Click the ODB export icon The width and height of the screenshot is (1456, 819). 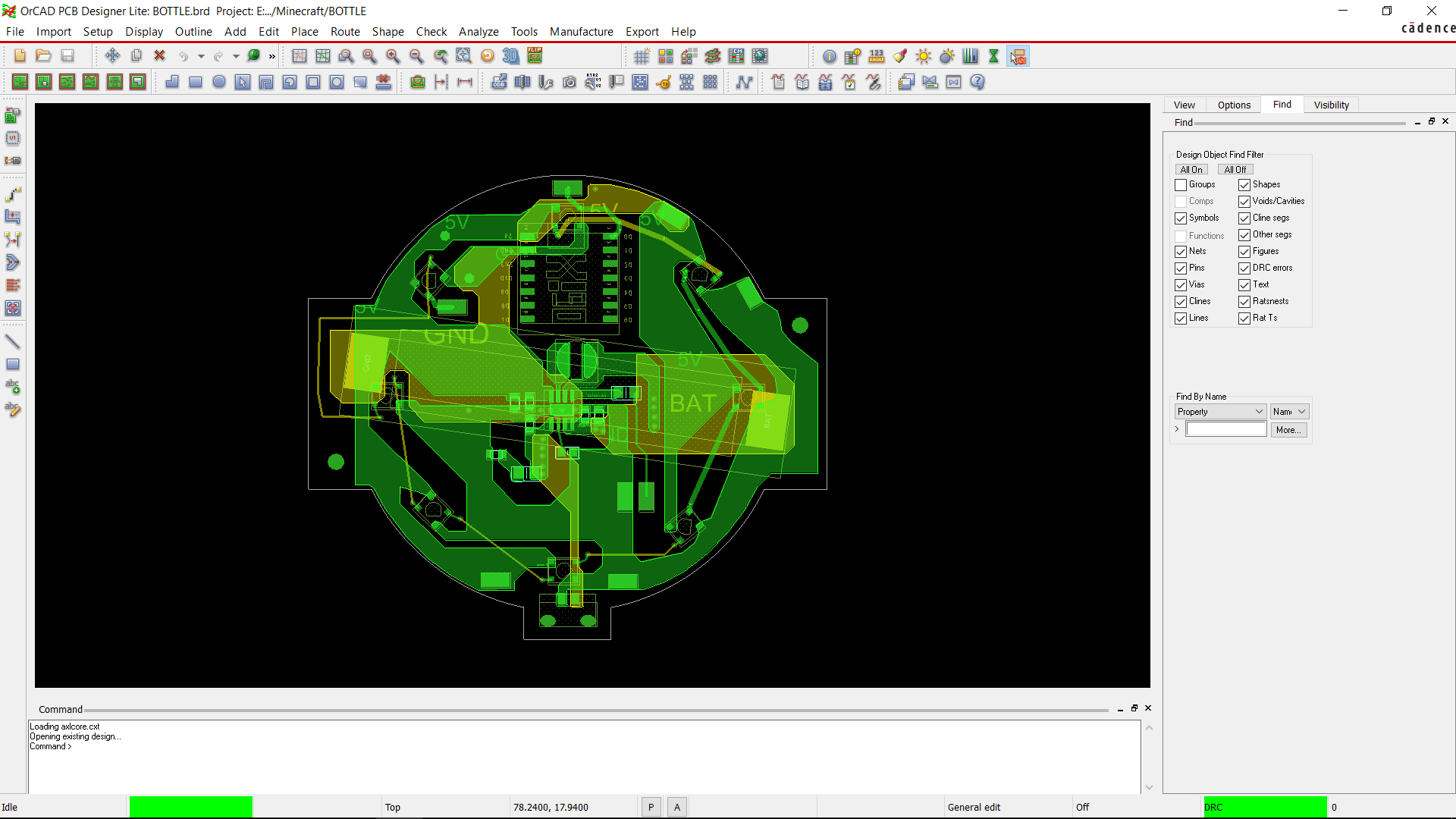click(x=499, y=82)
